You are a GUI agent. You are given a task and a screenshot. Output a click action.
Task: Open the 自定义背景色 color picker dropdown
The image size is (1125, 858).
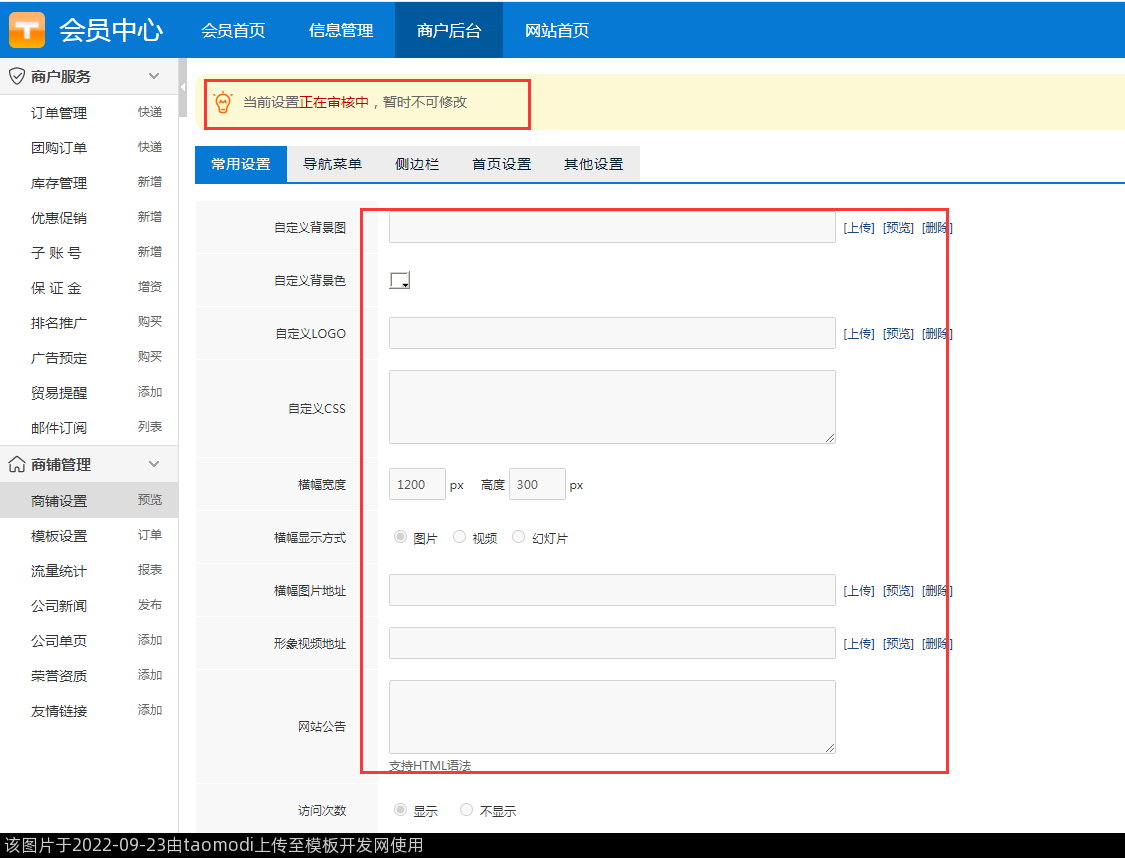[400, 281]
